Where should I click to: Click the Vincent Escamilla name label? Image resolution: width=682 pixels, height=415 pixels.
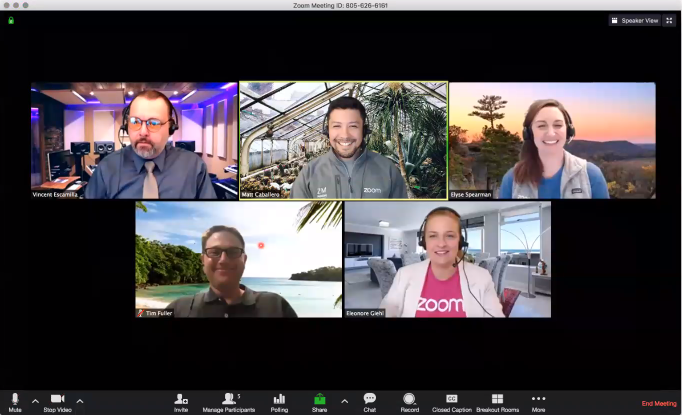pos(55,194)
